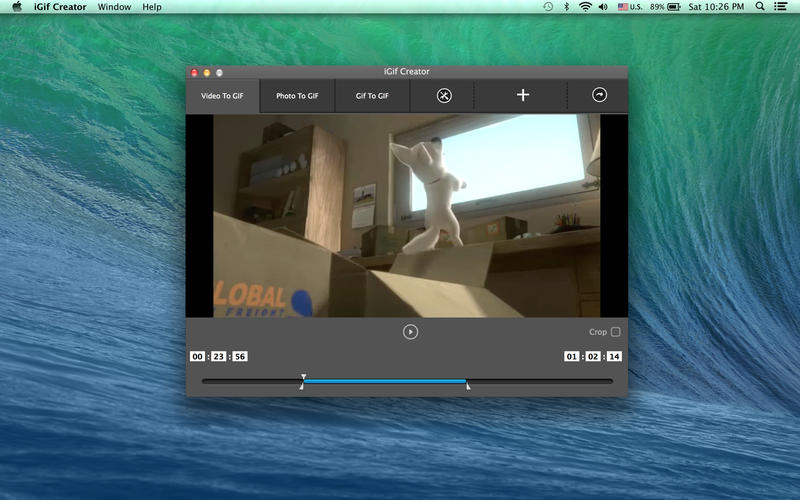The width and height of the screenshot is (800, 500).
Task: Open the Help menu
Action: [x=152, y=7]
